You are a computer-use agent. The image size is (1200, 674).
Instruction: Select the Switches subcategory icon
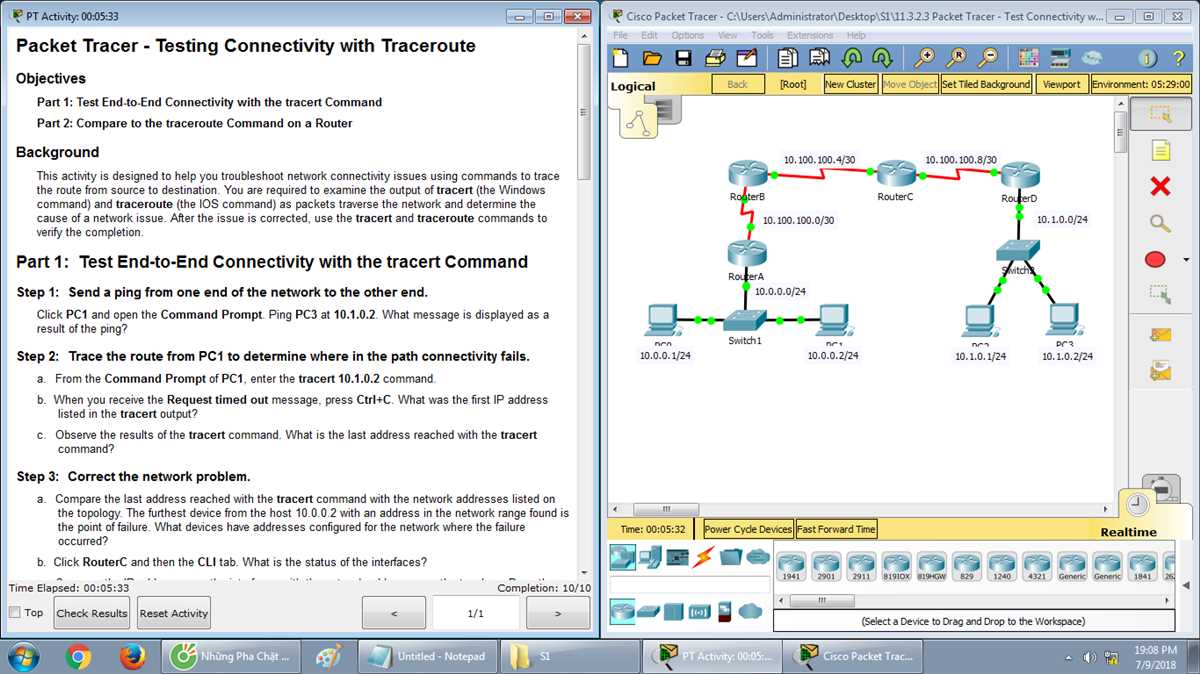point(648,611)
